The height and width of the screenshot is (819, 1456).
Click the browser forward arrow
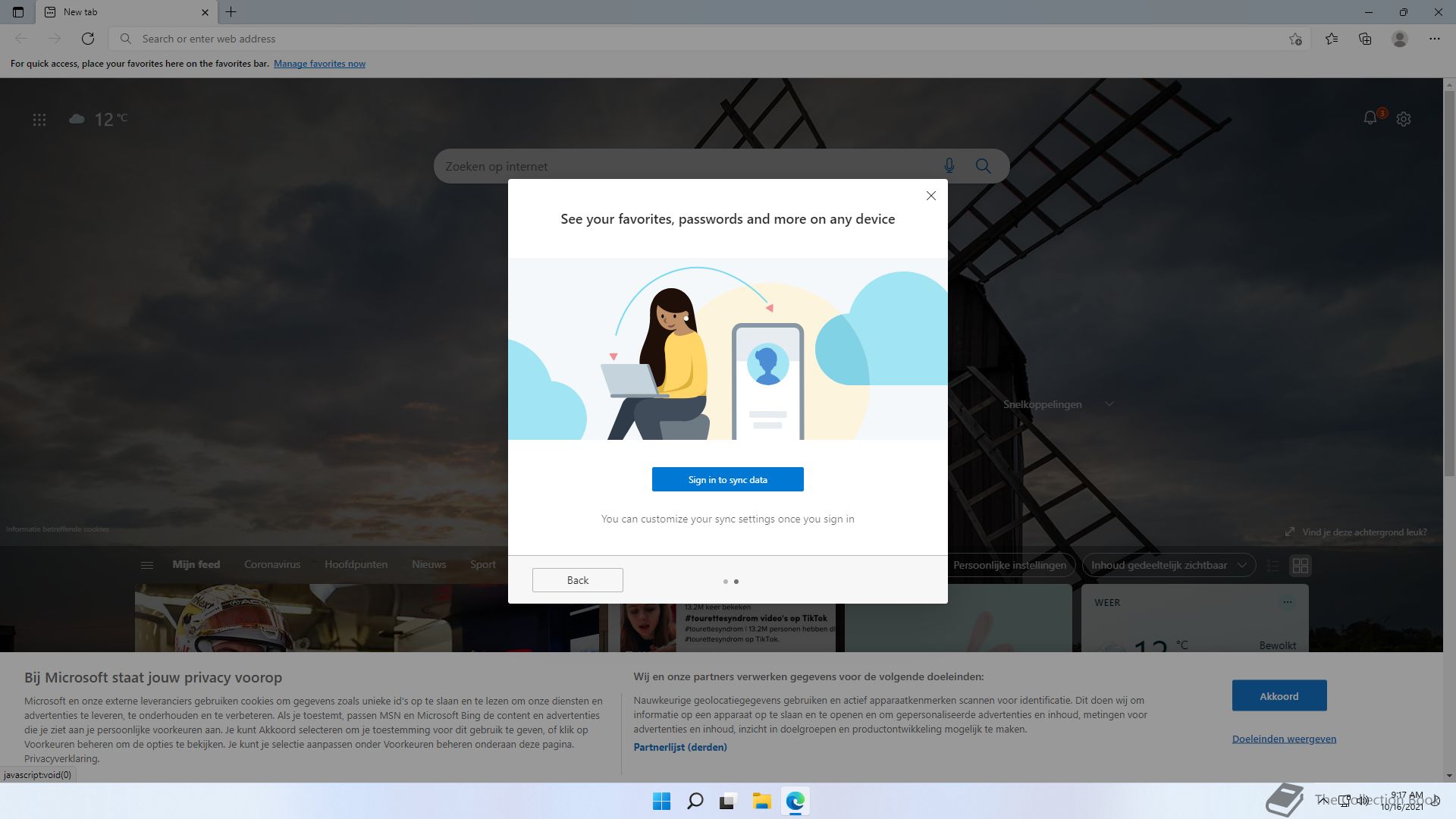54,39
